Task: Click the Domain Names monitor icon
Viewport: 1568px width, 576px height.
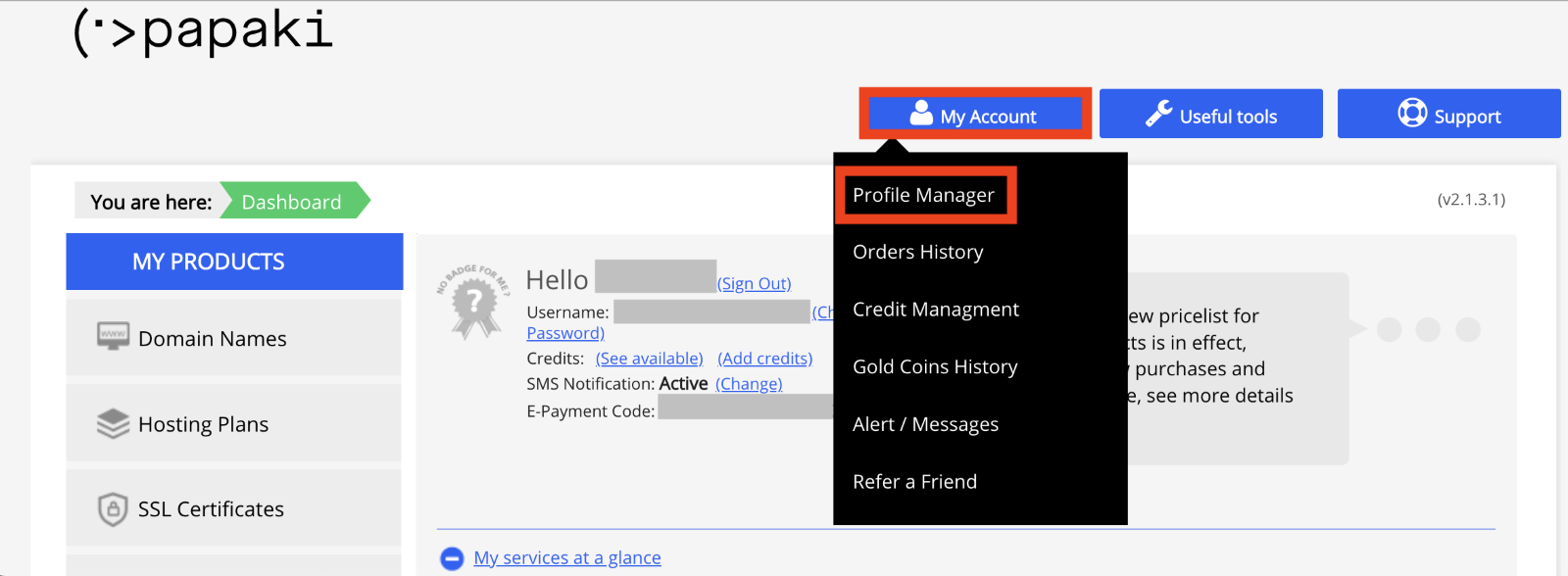Action: (x=113, y=336)
